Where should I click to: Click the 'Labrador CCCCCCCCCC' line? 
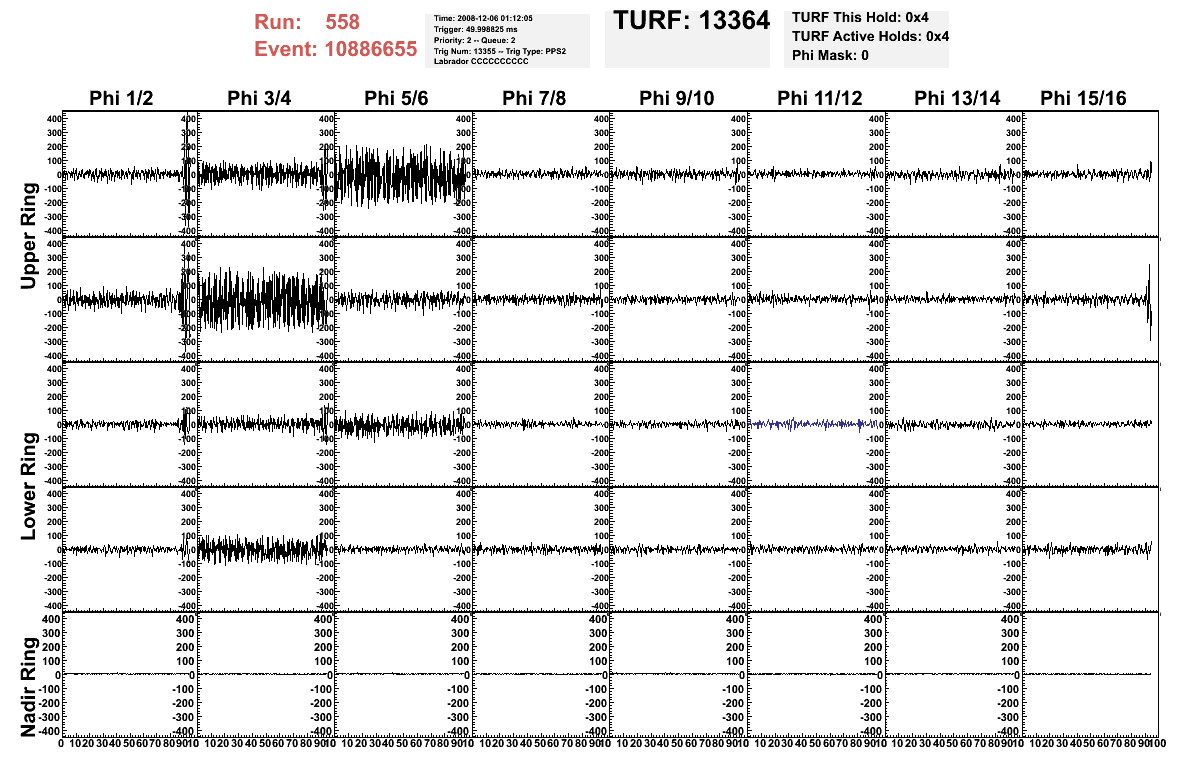(x=481, y=61)
